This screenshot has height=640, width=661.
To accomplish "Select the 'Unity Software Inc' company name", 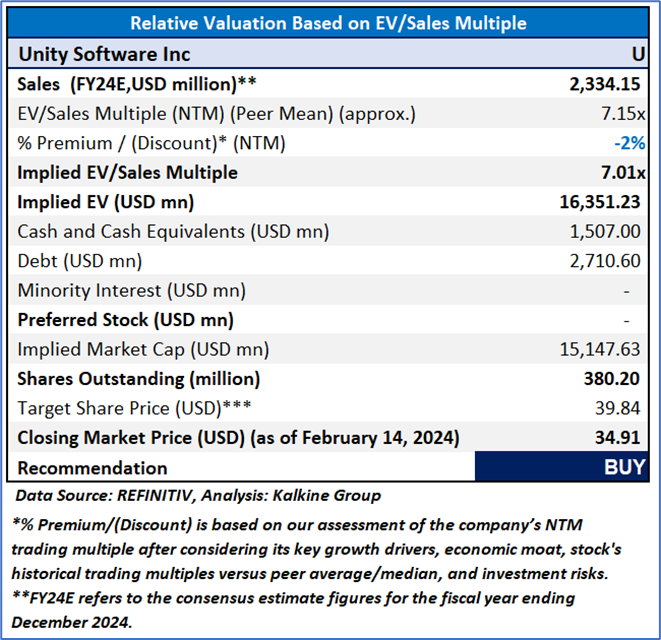I will tap(104, 54).
